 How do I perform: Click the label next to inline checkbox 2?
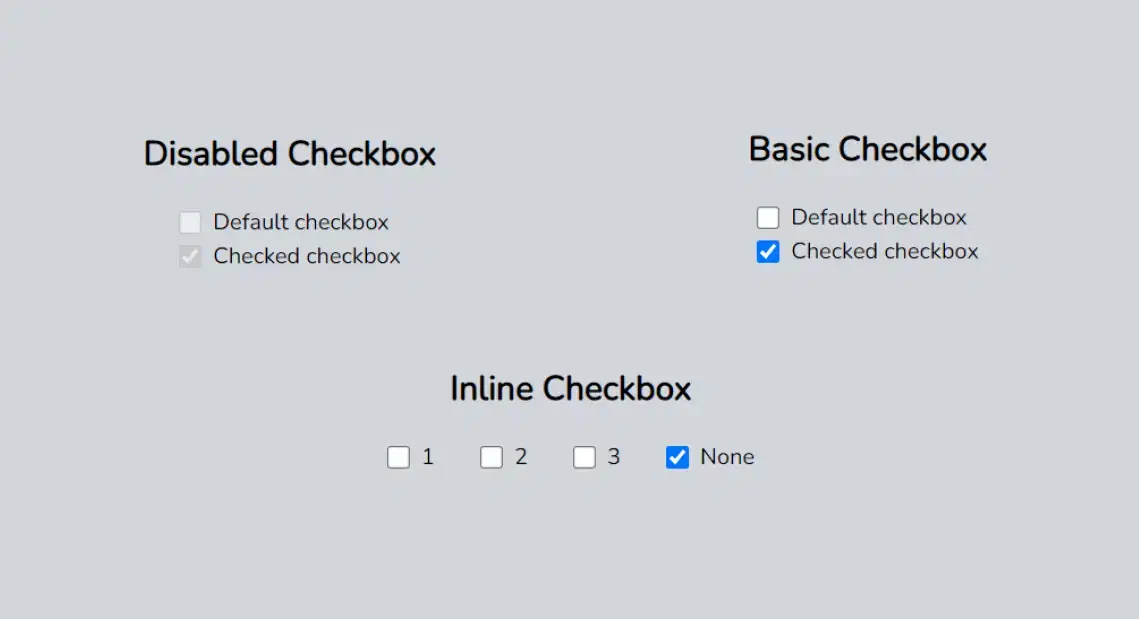click(521, 457)
